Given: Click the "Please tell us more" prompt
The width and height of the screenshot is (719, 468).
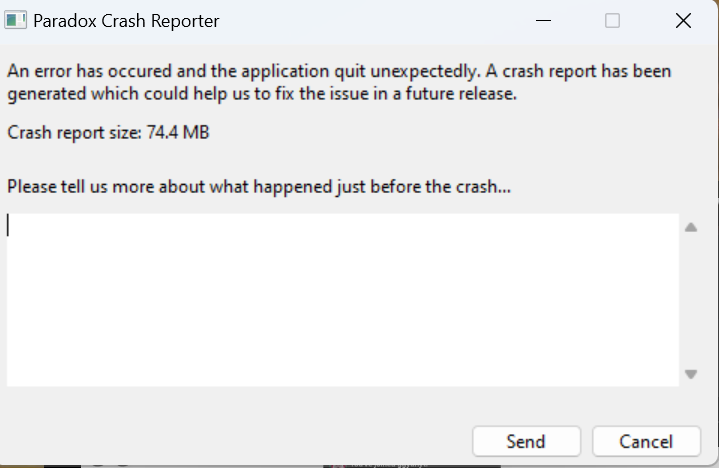Looking at the screenshot, I should 259,187.
